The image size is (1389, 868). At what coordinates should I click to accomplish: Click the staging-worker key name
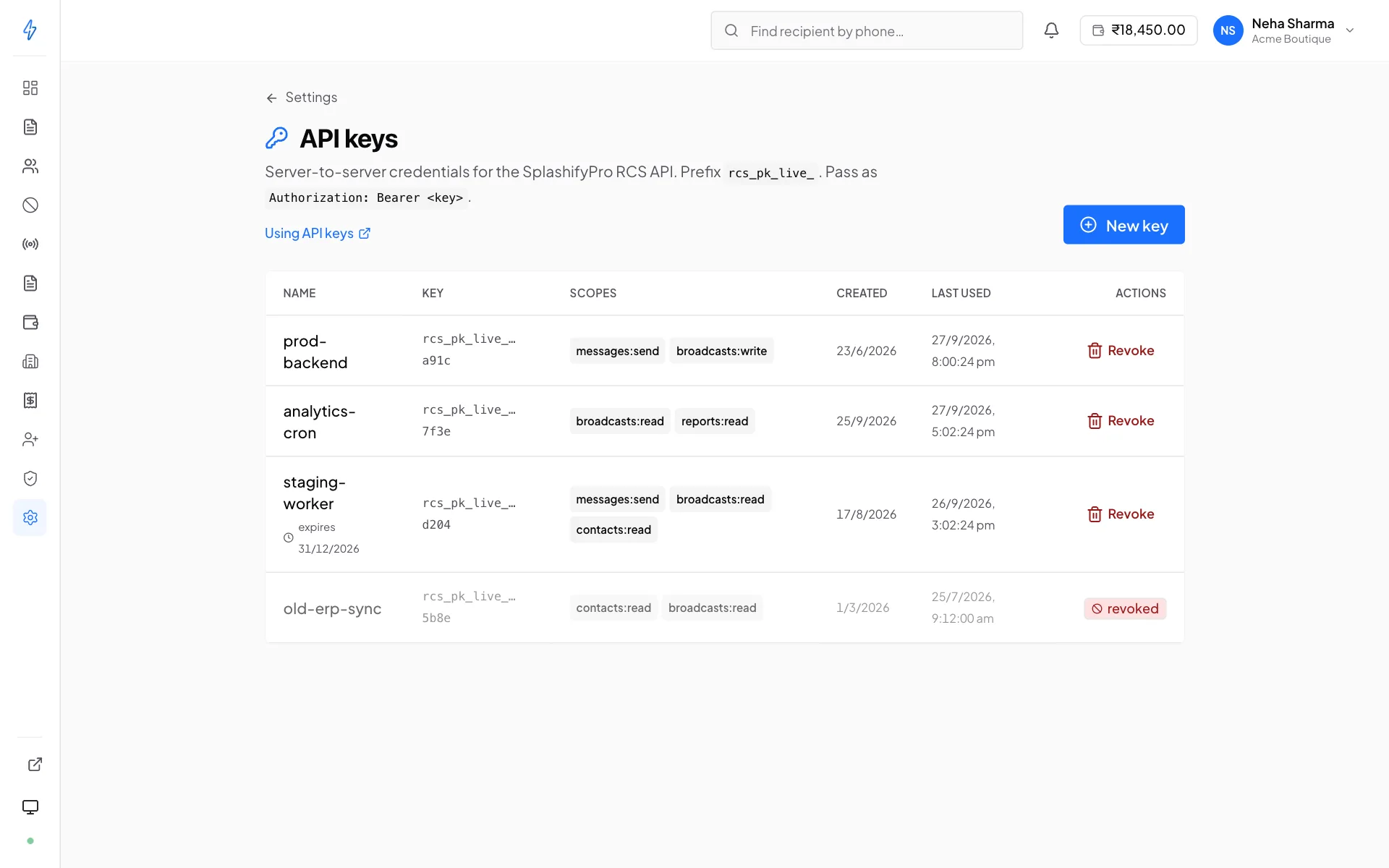[314, 493]
